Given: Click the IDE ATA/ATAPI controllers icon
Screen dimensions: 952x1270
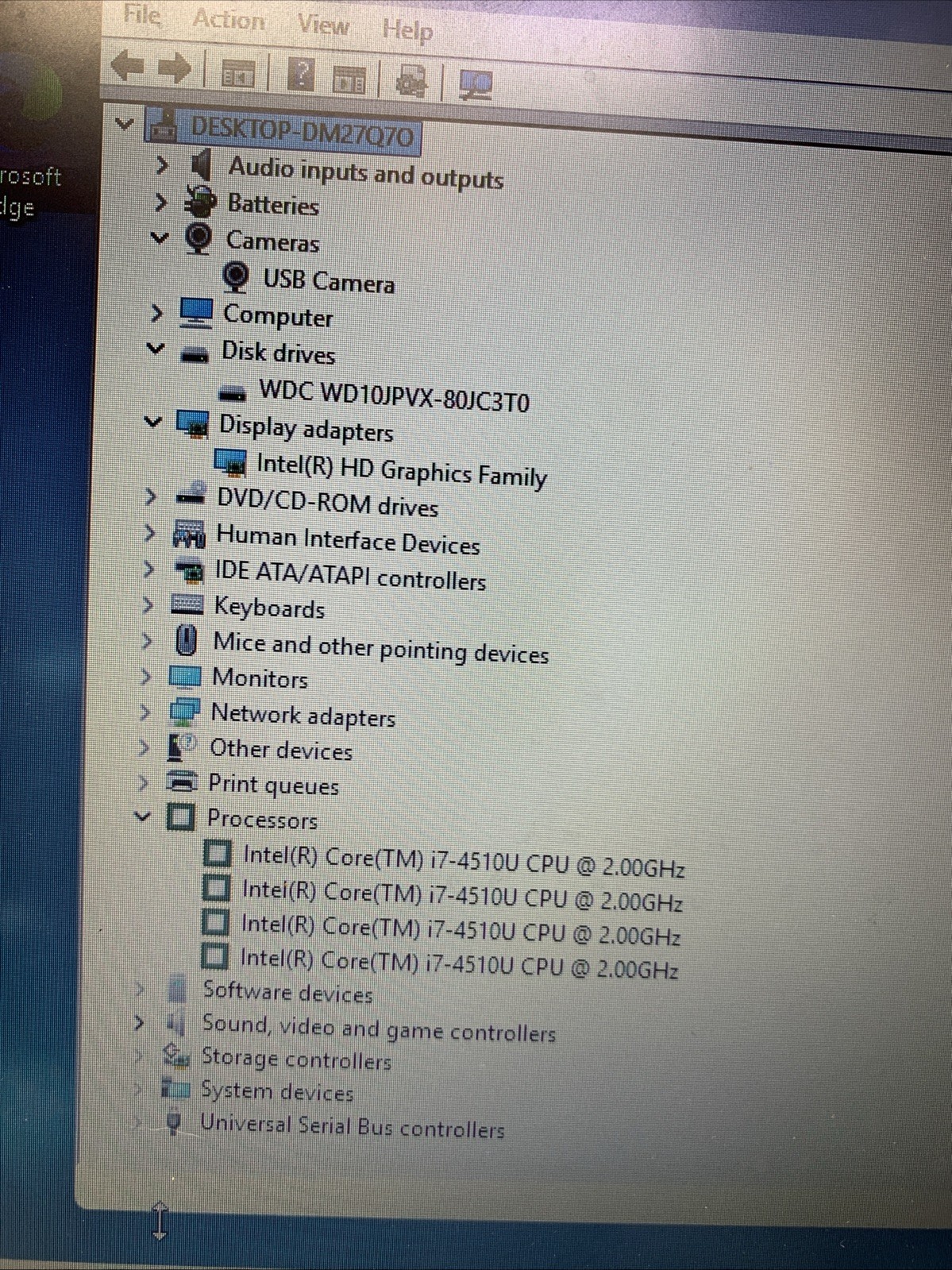Looking at the screenshot, I should pyautogui.click(x=188, y=570).
